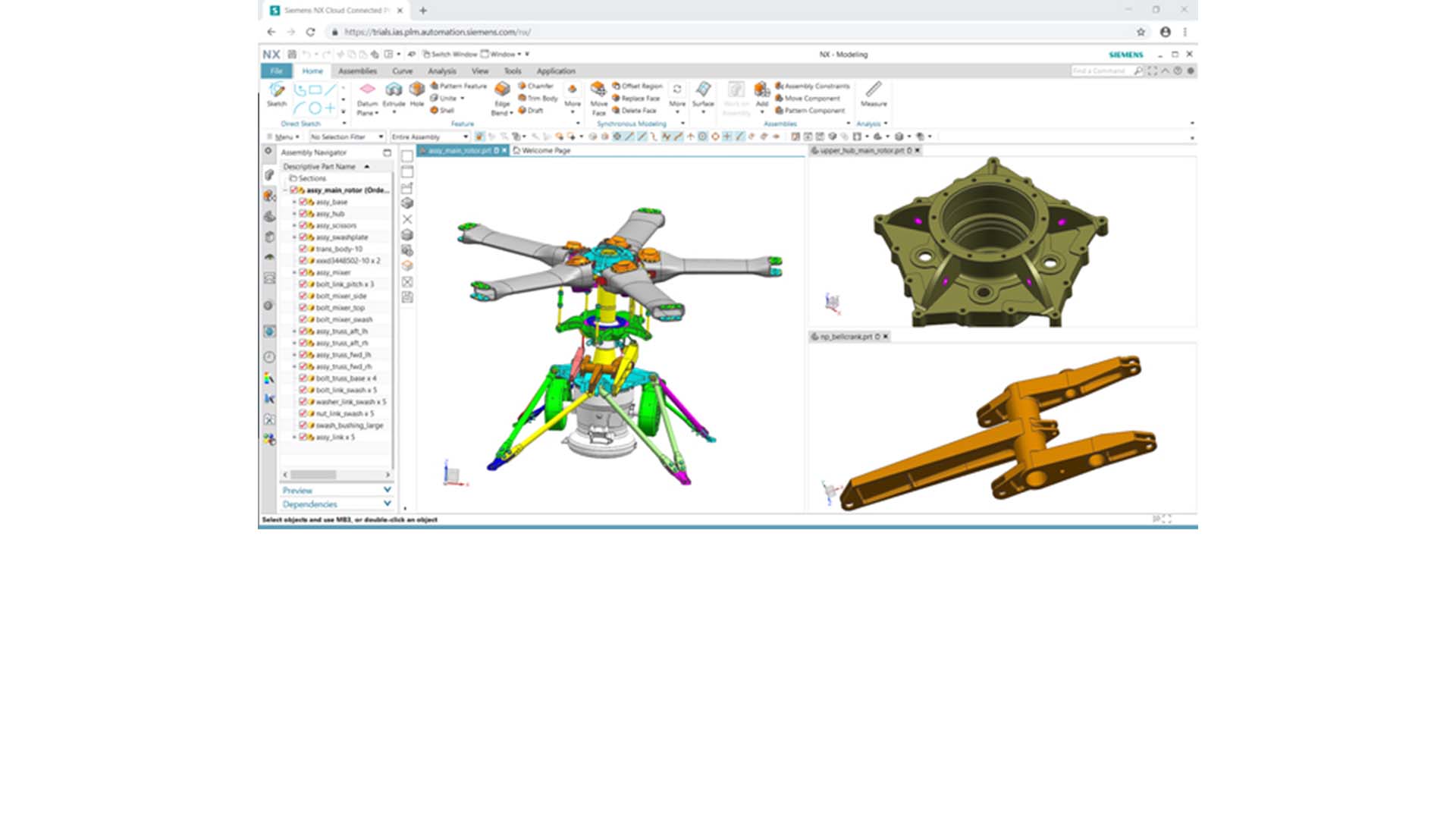Uncheck the assy_hub component checkbox
This screenshot has height=819, width=1456.
(303, 213)
